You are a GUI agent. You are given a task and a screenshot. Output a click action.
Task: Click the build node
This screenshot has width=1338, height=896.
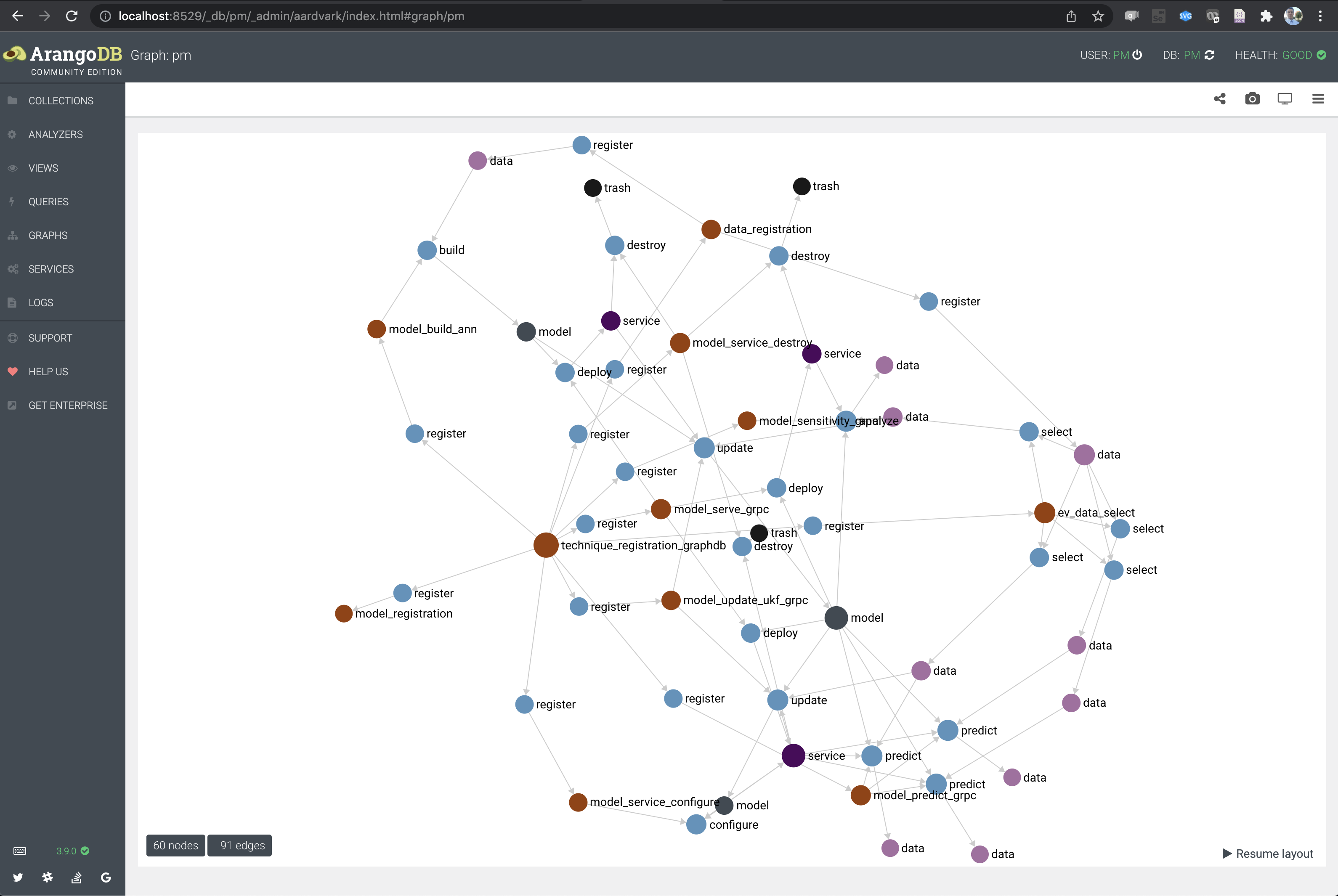click(x=427, y=250)
